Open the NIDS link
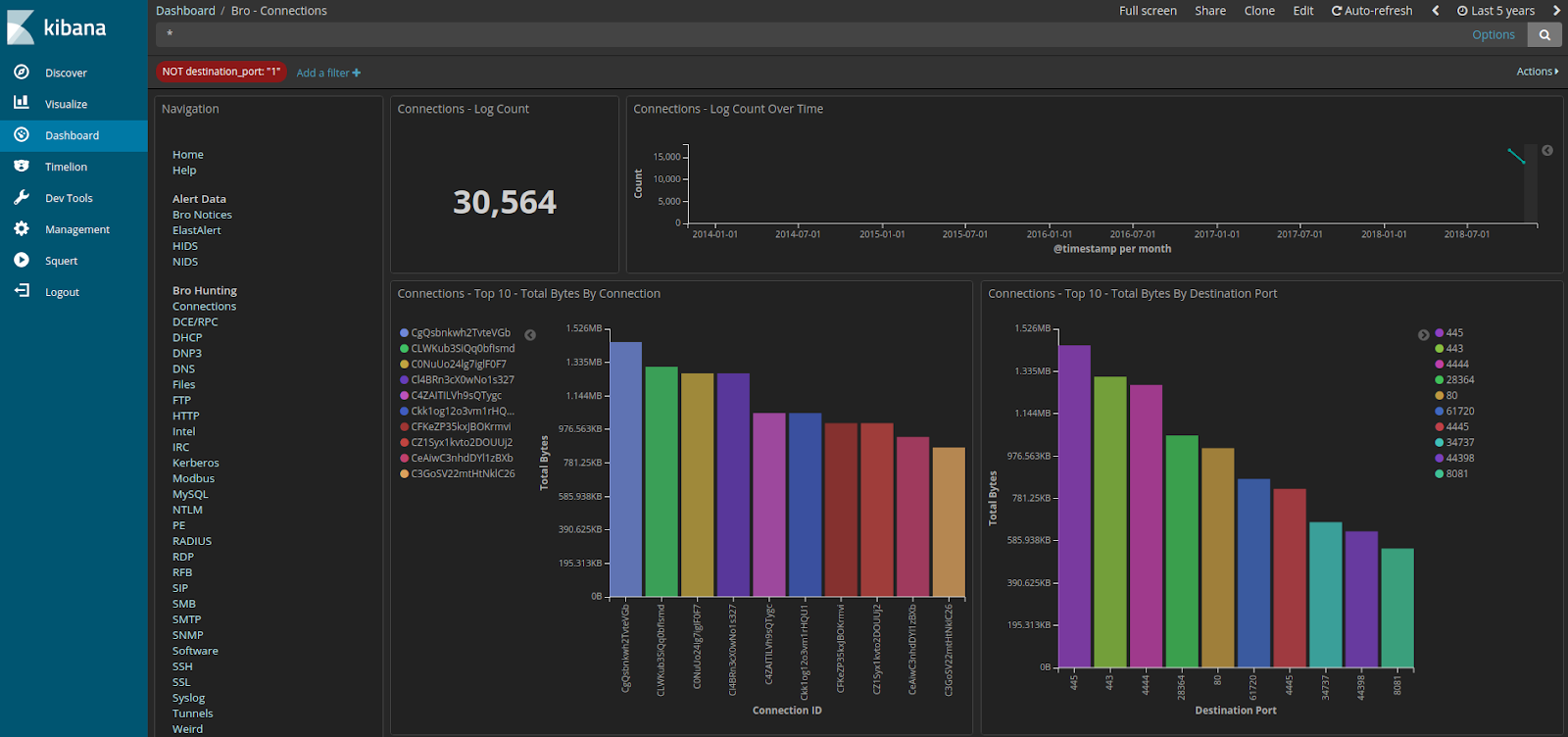The height and width of the screenshot is (737, 1568). 185,262
